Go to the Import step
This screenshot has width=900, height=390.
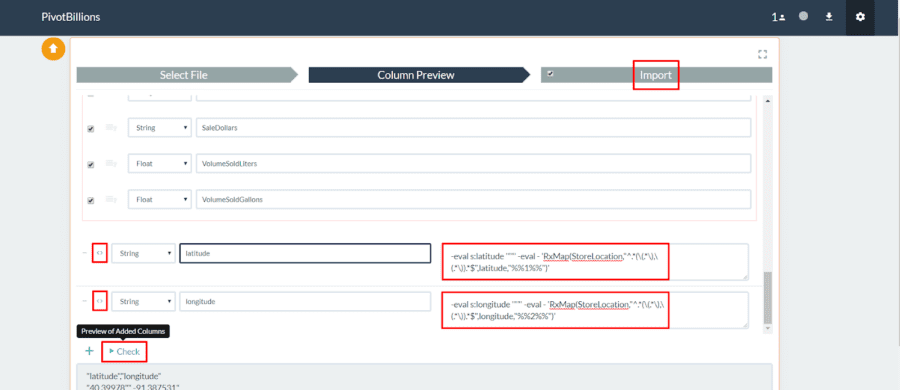(656, 75)
